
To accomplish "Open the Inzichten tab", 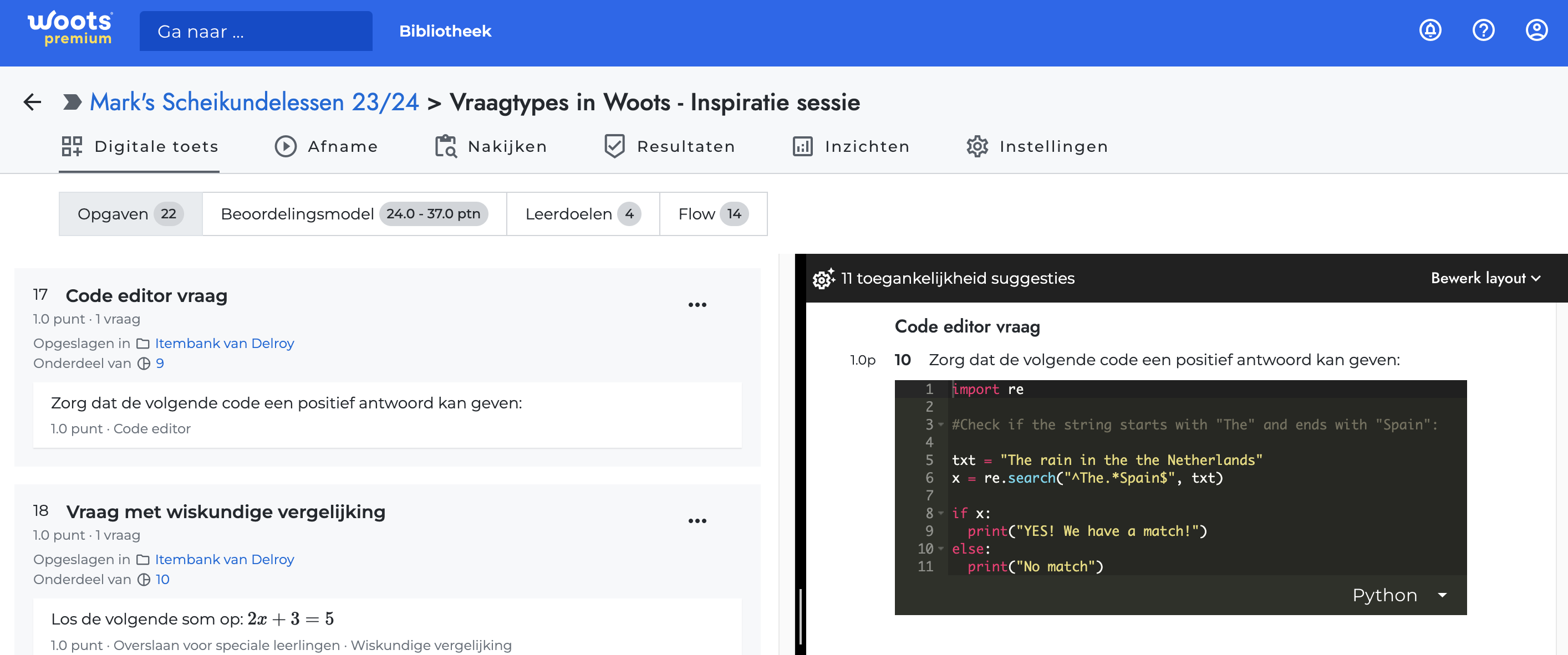I will tap(851, 146).
